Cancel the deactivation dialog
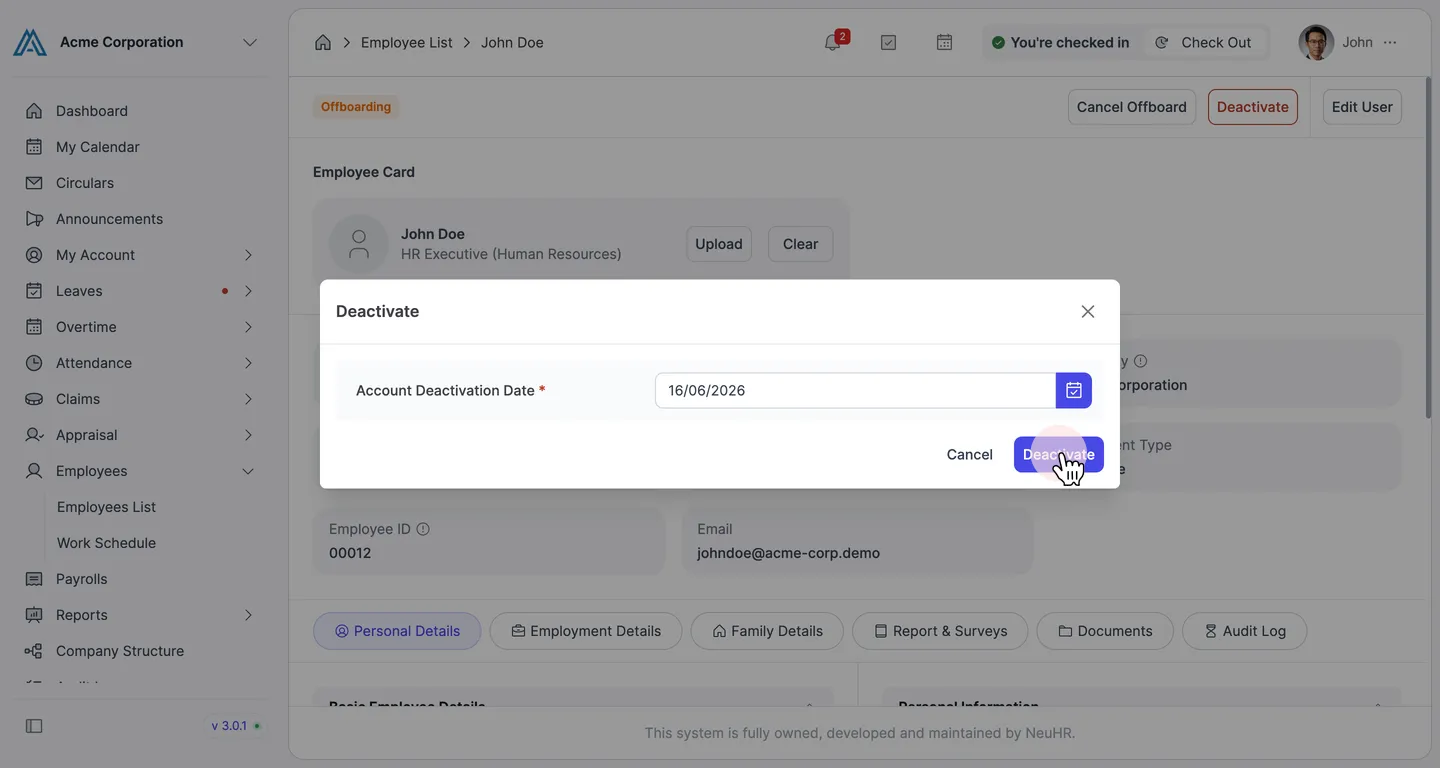Viewport: 1440px width, 768px height. 970,455
